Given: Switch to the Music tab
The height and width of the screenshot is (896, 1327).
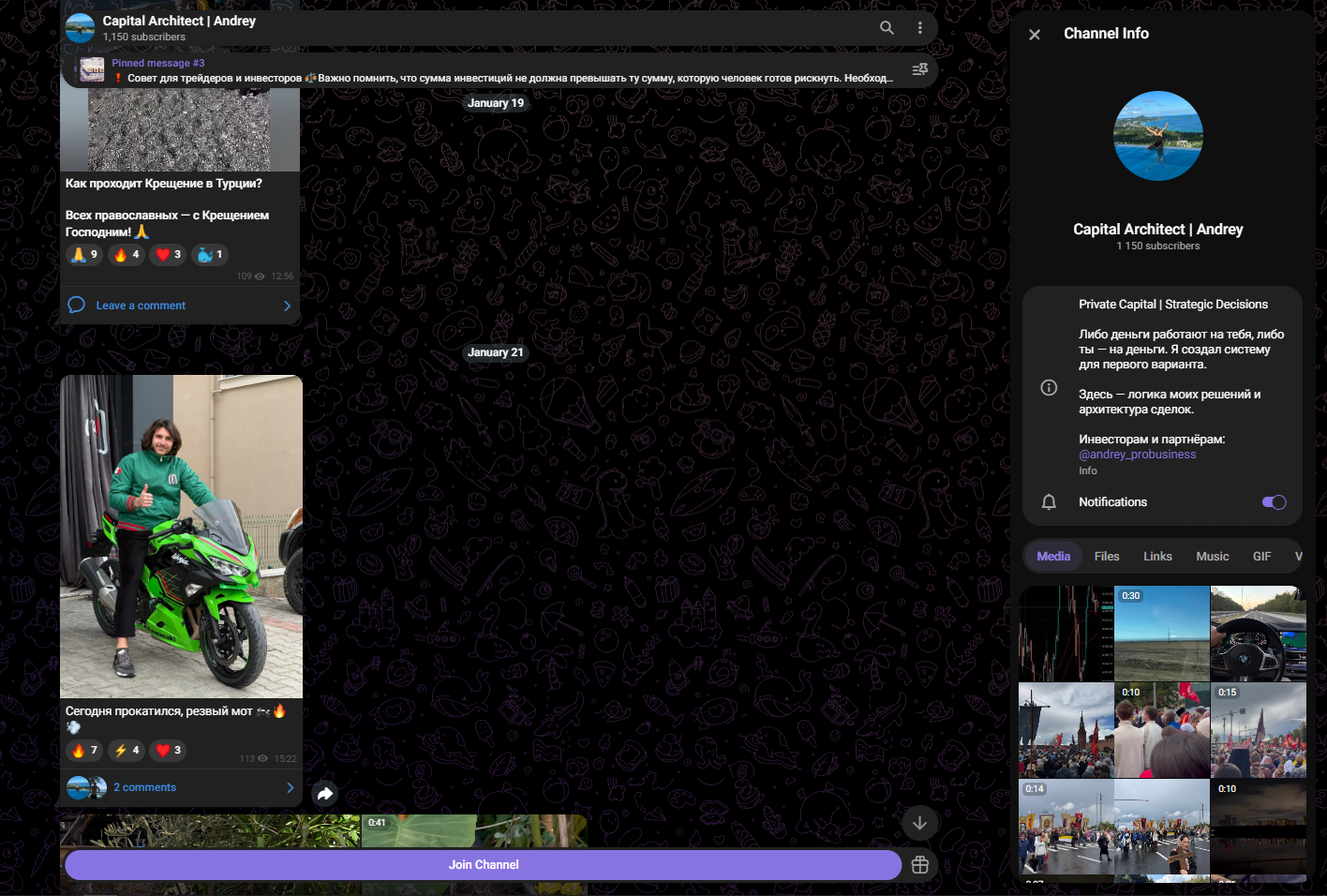Looking at the screenshot, I should [1213, 557].
